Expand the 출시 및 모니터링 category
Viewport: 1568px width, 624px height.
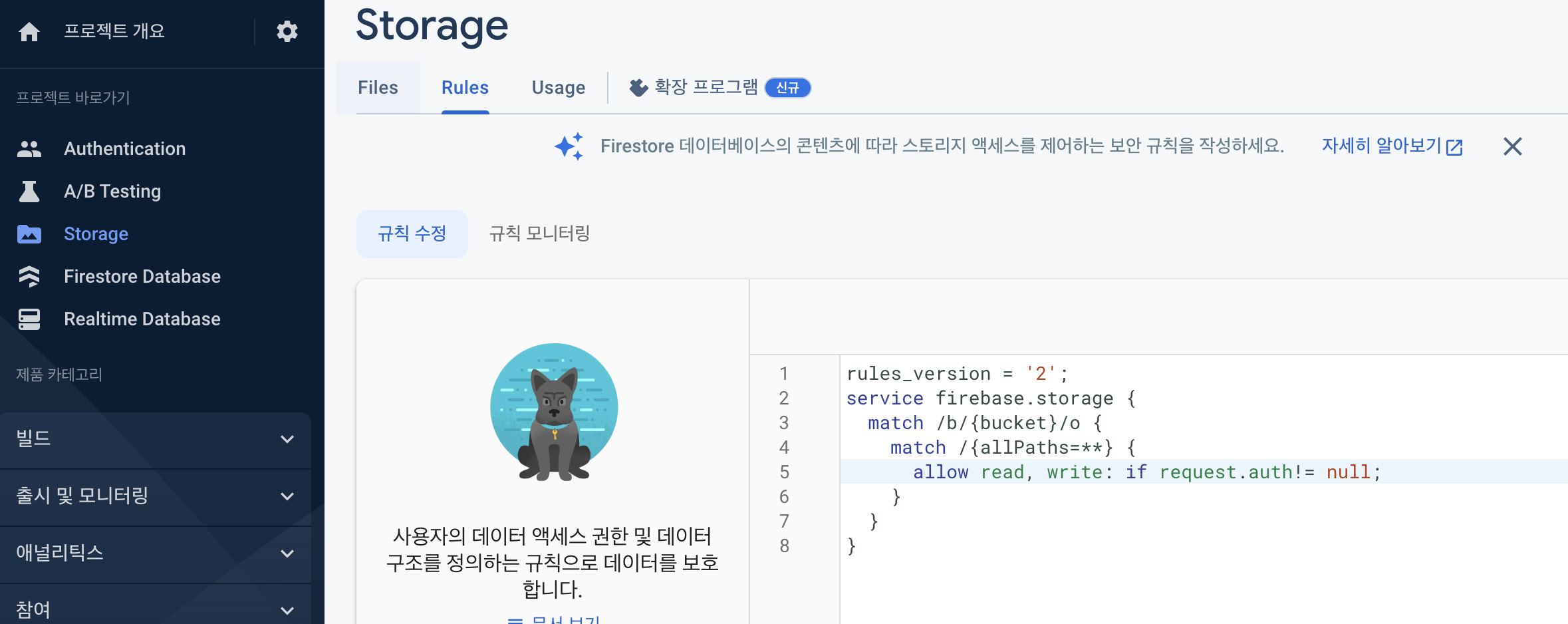156,497
